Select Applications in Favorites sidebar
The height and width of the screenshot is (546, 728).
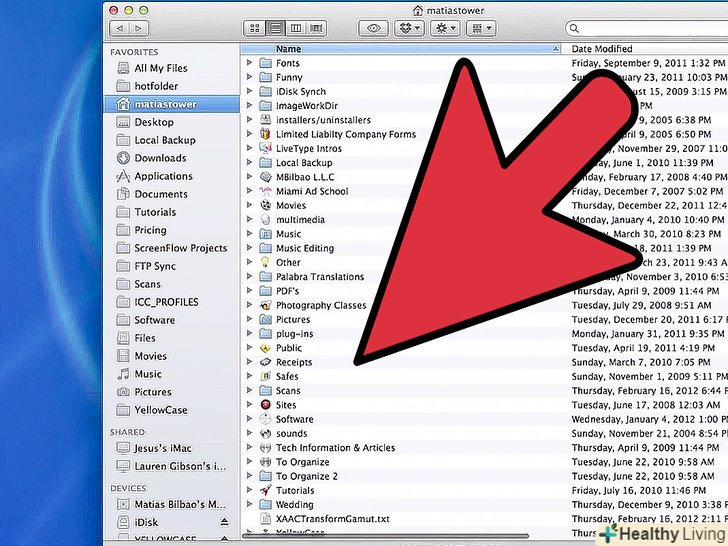[163, 176]
